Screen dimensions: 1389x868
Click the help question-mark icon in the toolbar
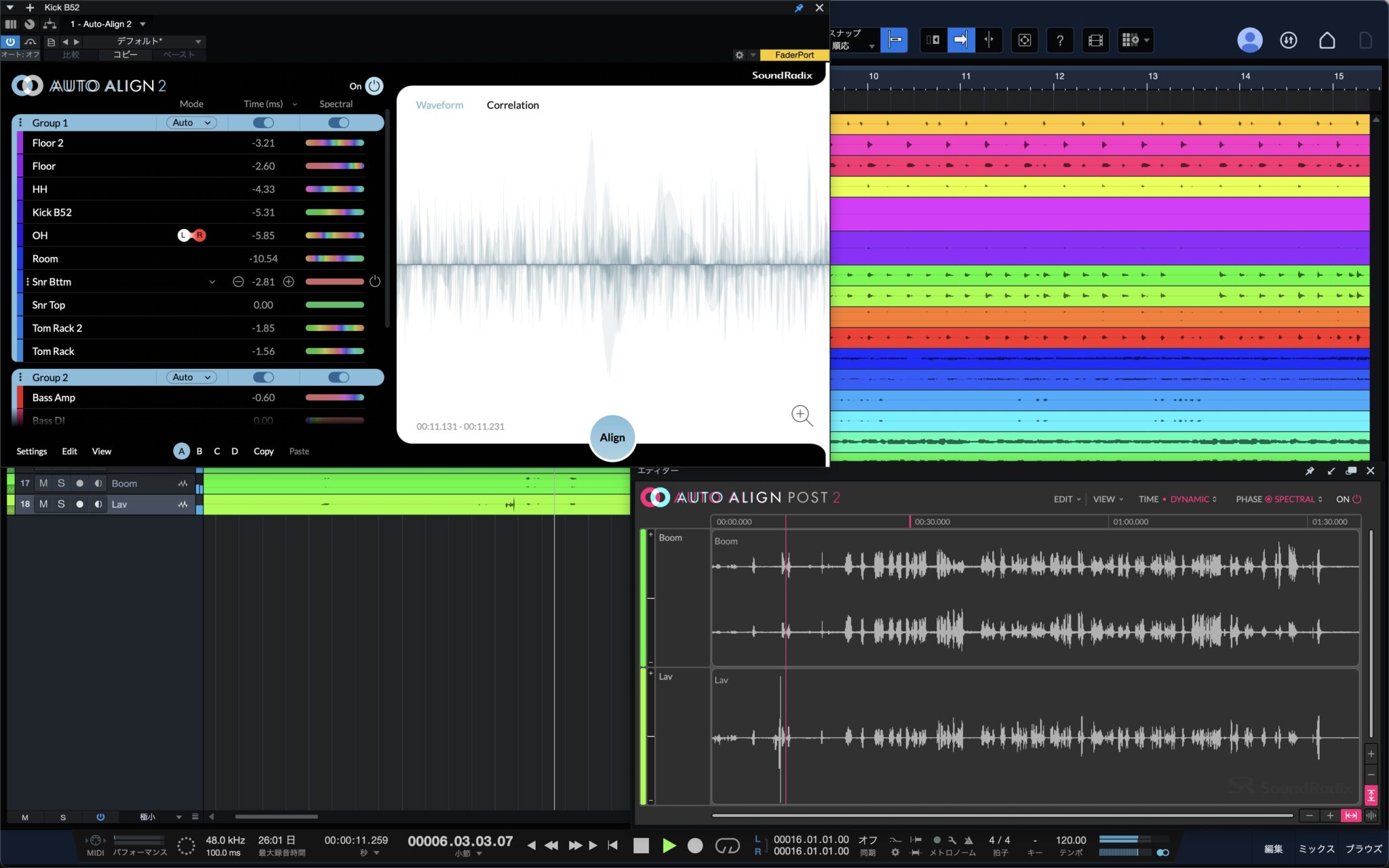(x=1060, y=40)
